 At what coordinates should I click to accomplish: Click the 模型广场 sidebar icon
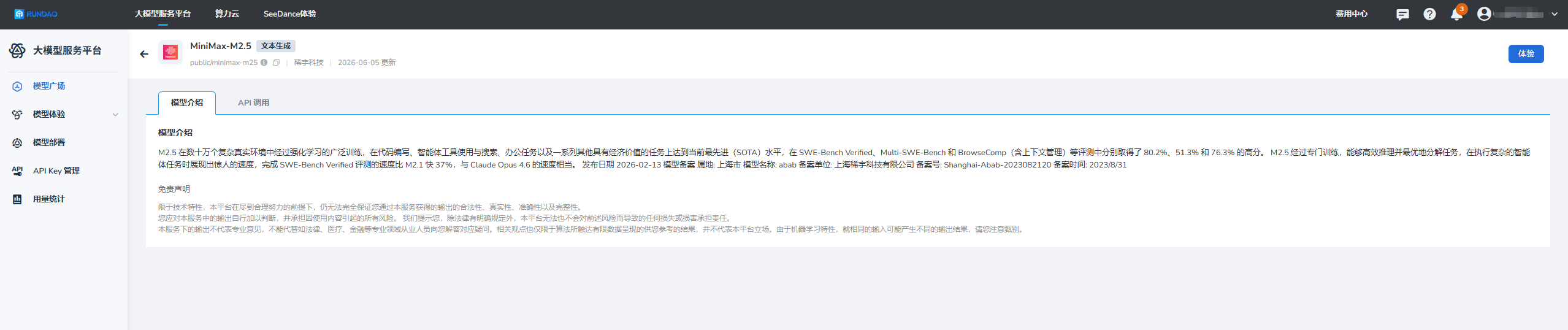coord(17,86)
